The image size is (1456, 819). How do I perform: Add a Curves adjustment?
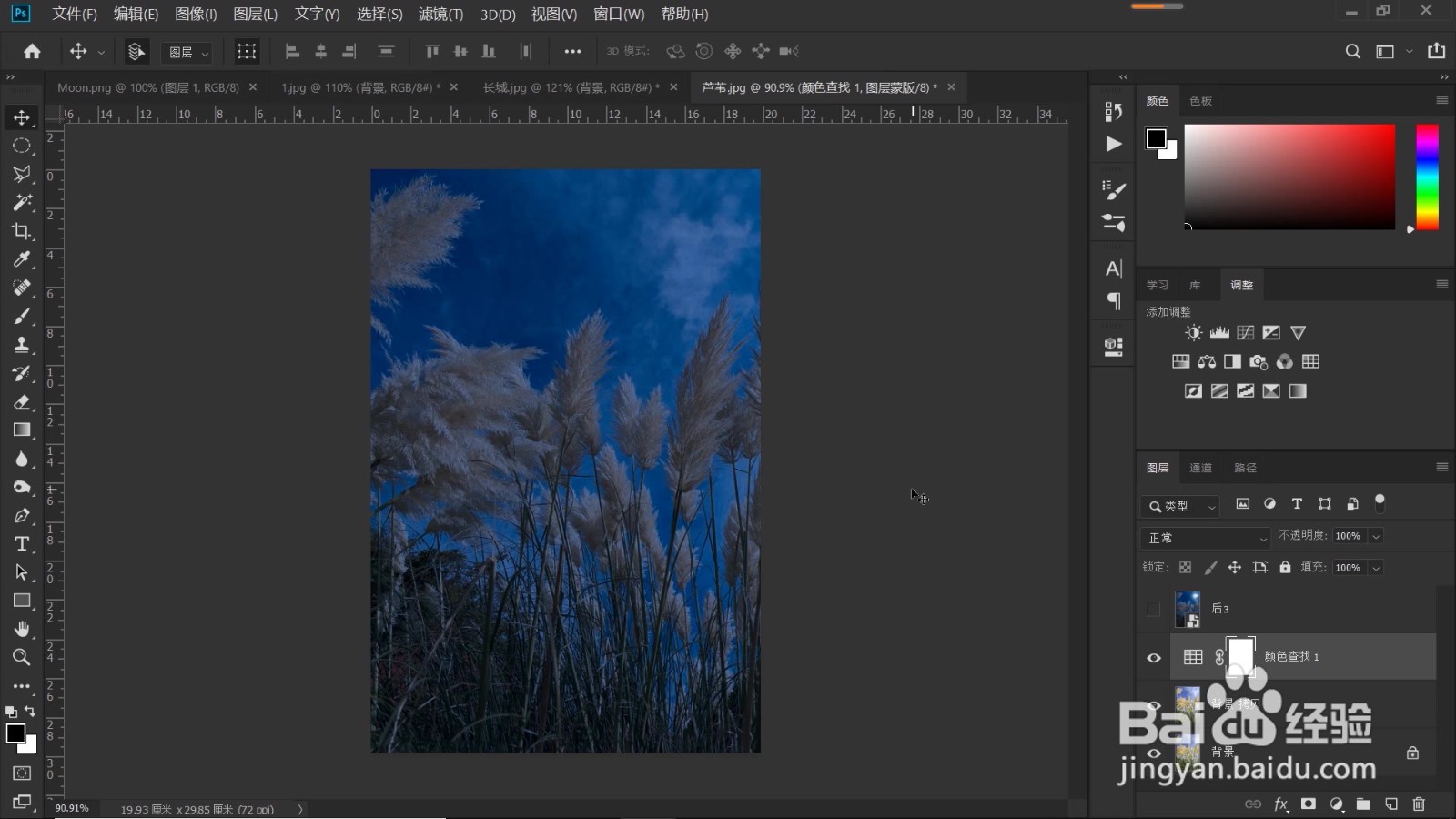tap(1246, 333)
